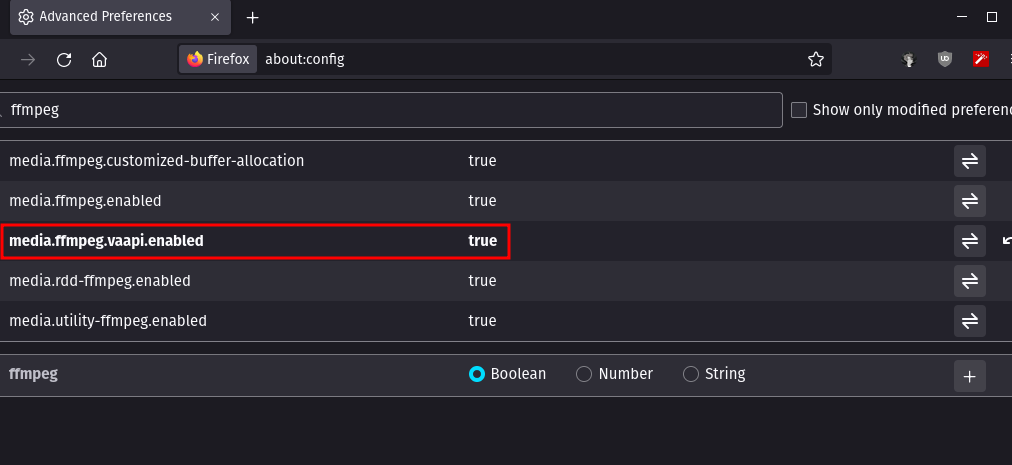Choose the Boolean radio option
Viewport: 1012px width, 465px height.
pos(477,374)
